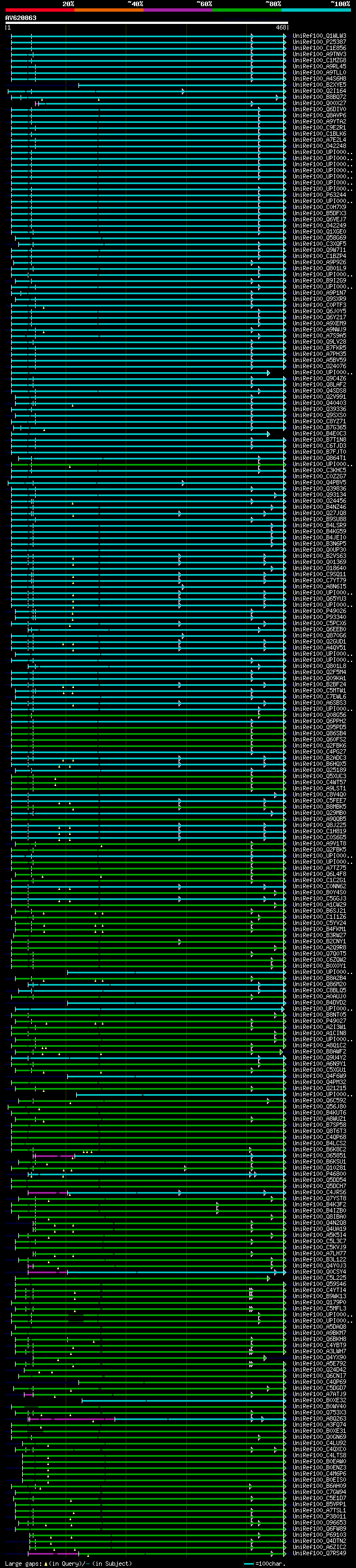Click the UniRef100_Q95PD5 entry
Image resolution: width=356 pixels, height=1568 pixels.
(x=319, y=727)
